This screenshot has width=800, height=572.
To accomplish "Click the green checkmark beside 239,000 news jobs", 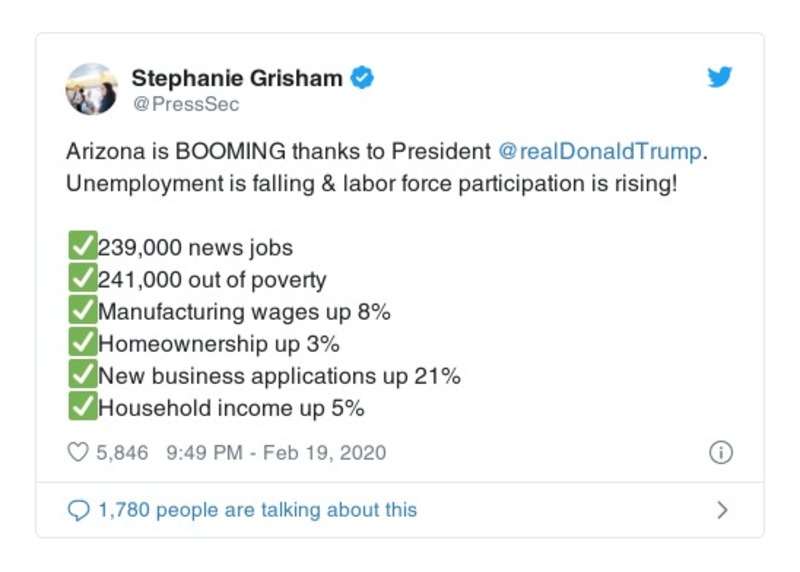I will (82, 247).
